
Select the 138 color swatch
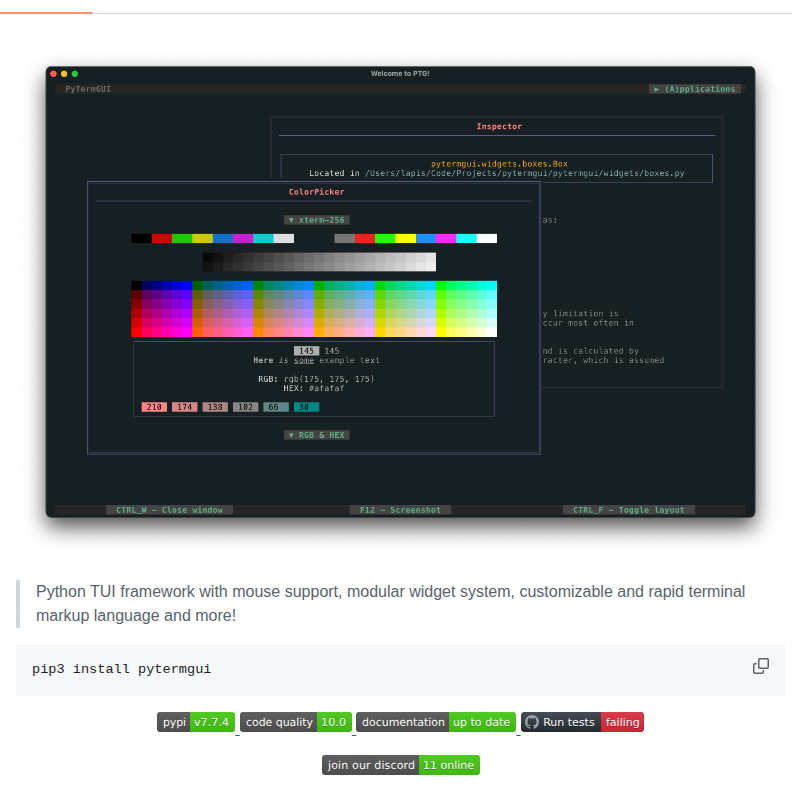point(215,407)
